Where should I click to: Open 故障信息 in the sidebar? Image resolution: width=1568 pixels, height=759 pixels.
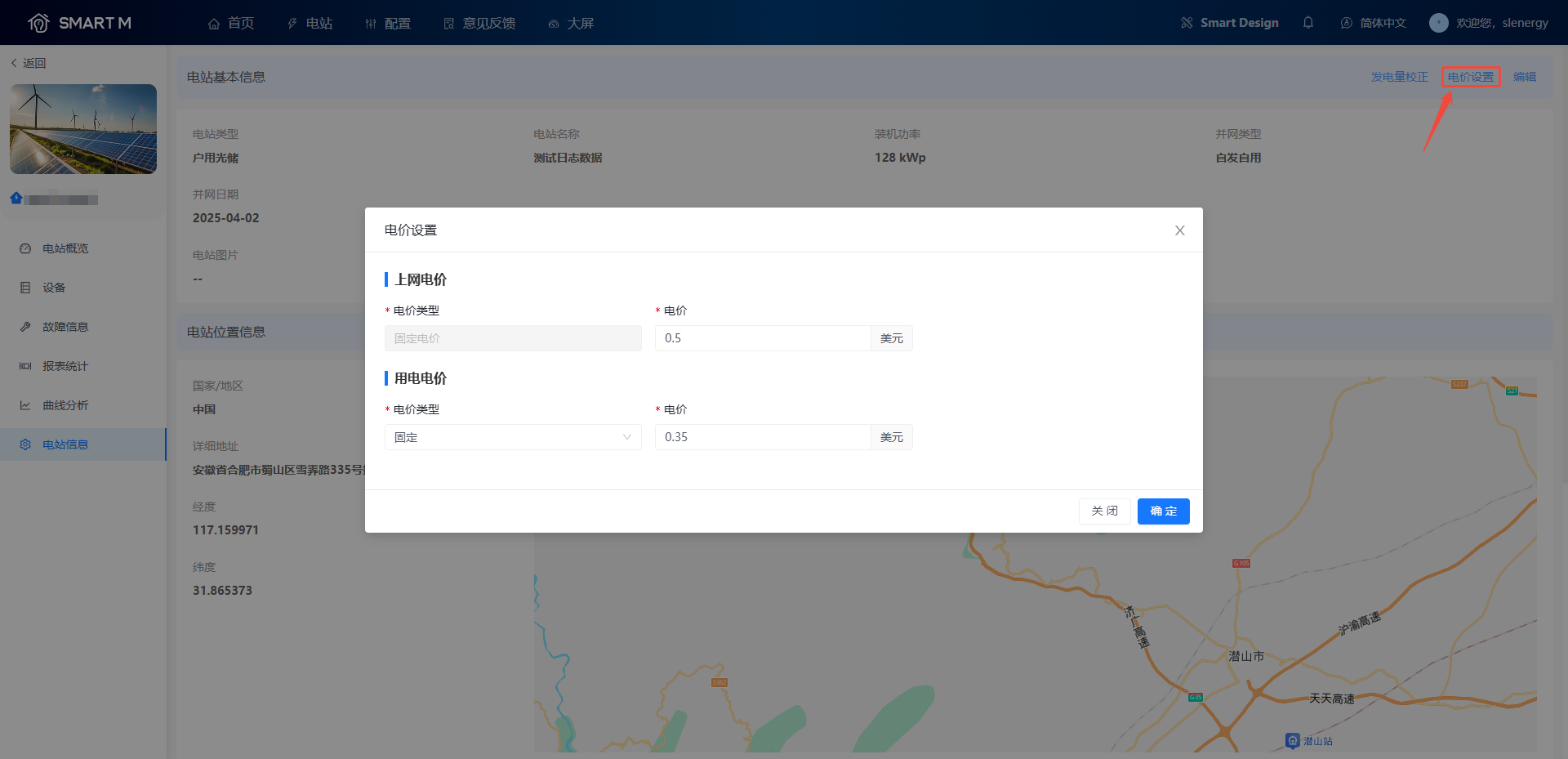point(65,327)
